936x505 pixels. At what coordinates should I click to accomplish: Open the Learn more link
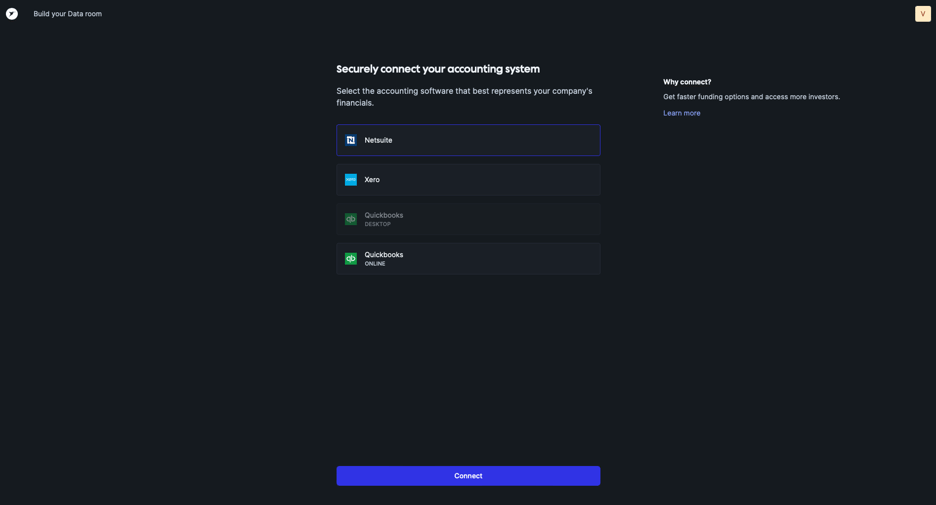pyautogui.click(x=682, y=113)
